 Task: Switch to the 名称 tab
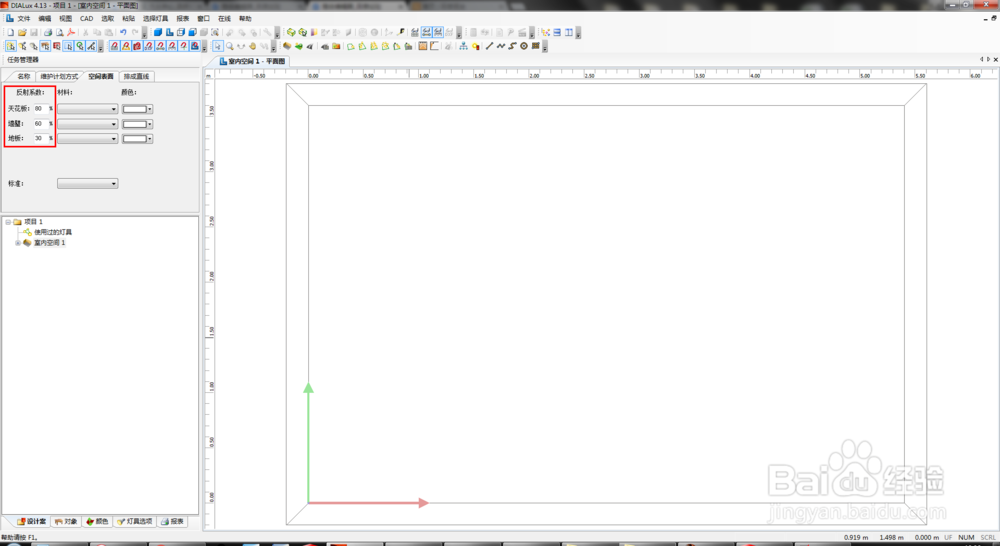(24, 77)
